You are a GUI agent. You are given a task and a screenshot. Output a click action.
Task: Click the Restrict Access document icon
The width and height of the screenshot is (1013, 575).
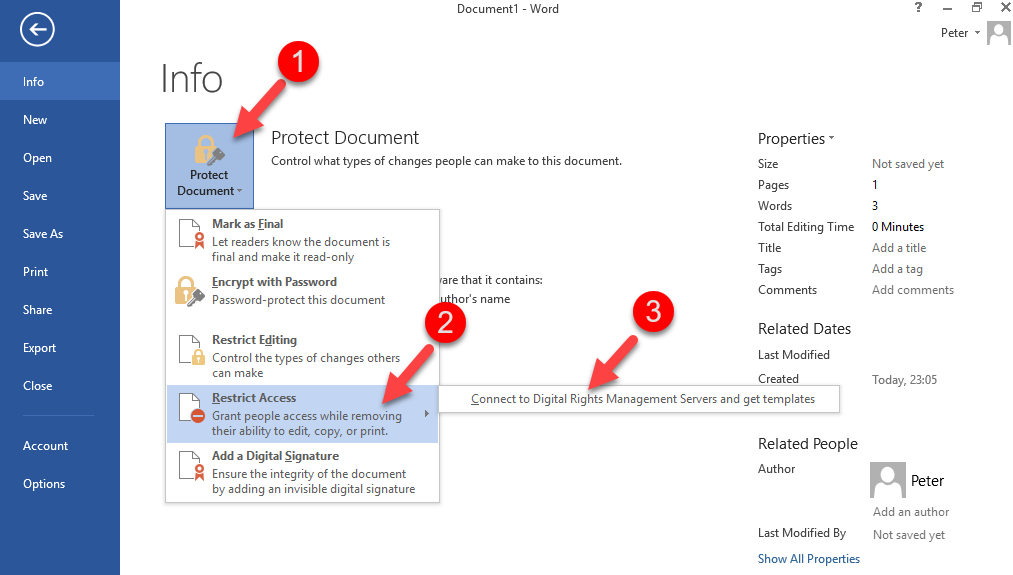tap(191, 408)
